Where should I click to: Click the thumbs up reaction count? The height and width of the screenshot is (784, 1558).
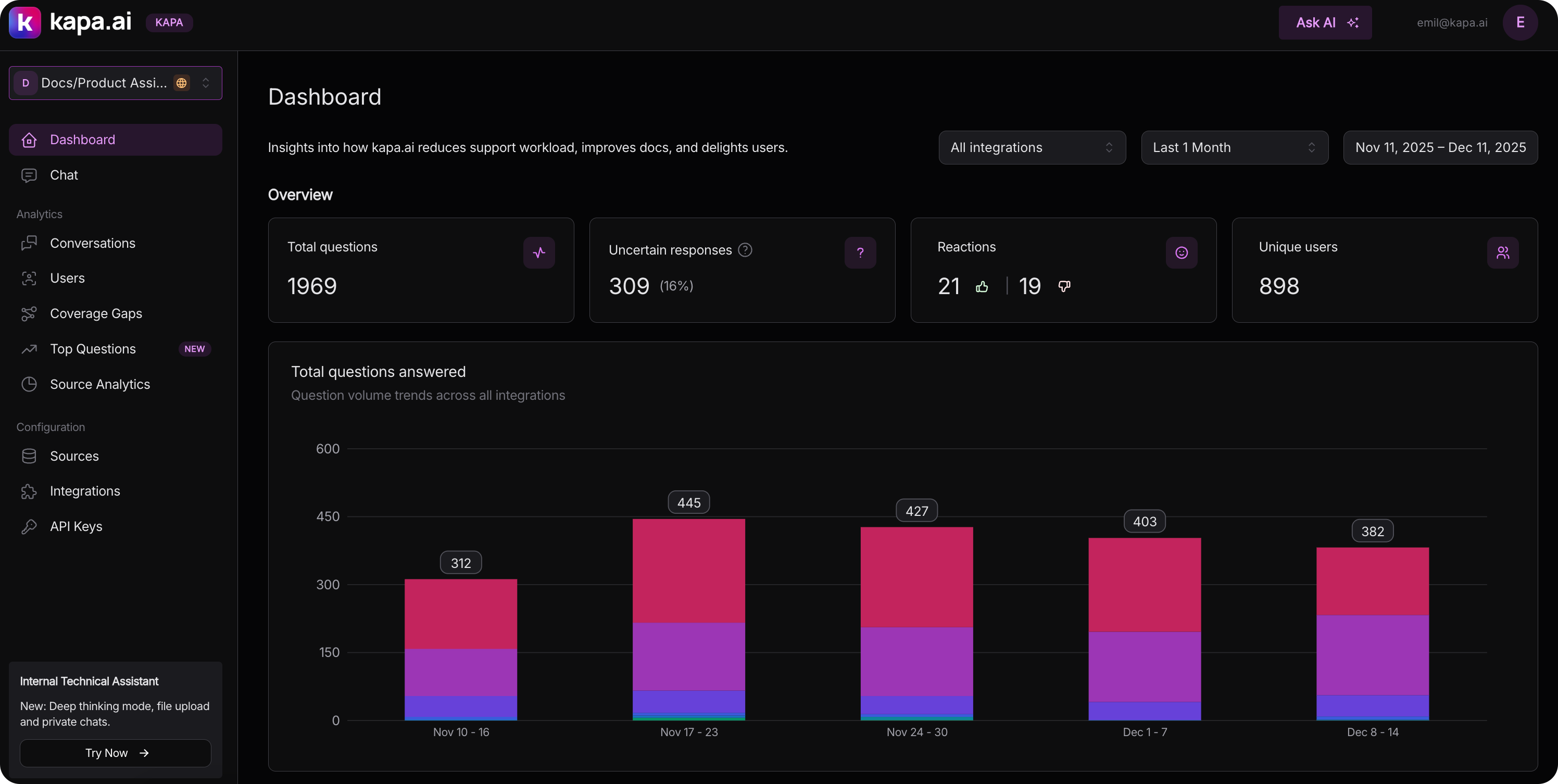(948, 286)
